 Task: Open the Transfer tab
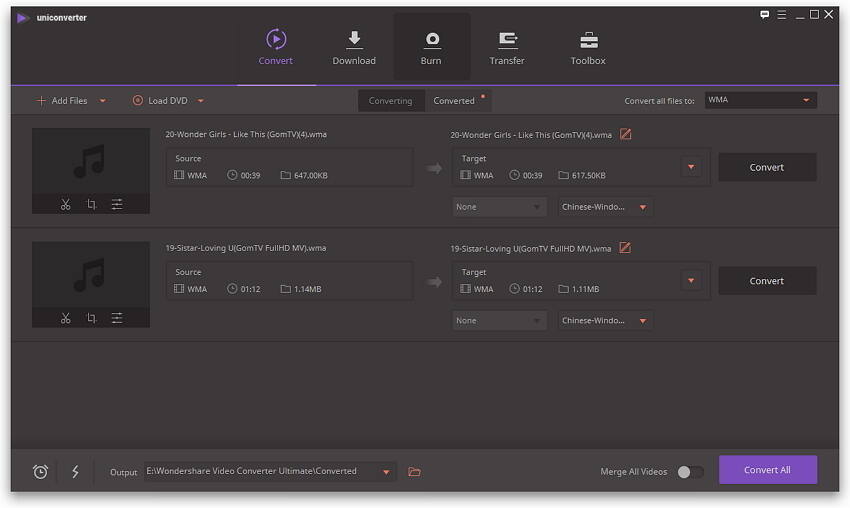click(x=507, y=48)
